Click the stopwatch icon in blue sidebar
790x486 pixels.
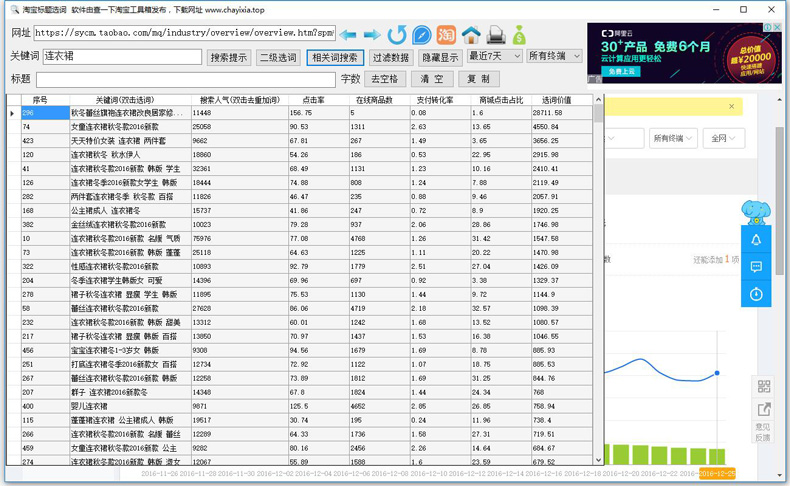click(x=756, y=294)
